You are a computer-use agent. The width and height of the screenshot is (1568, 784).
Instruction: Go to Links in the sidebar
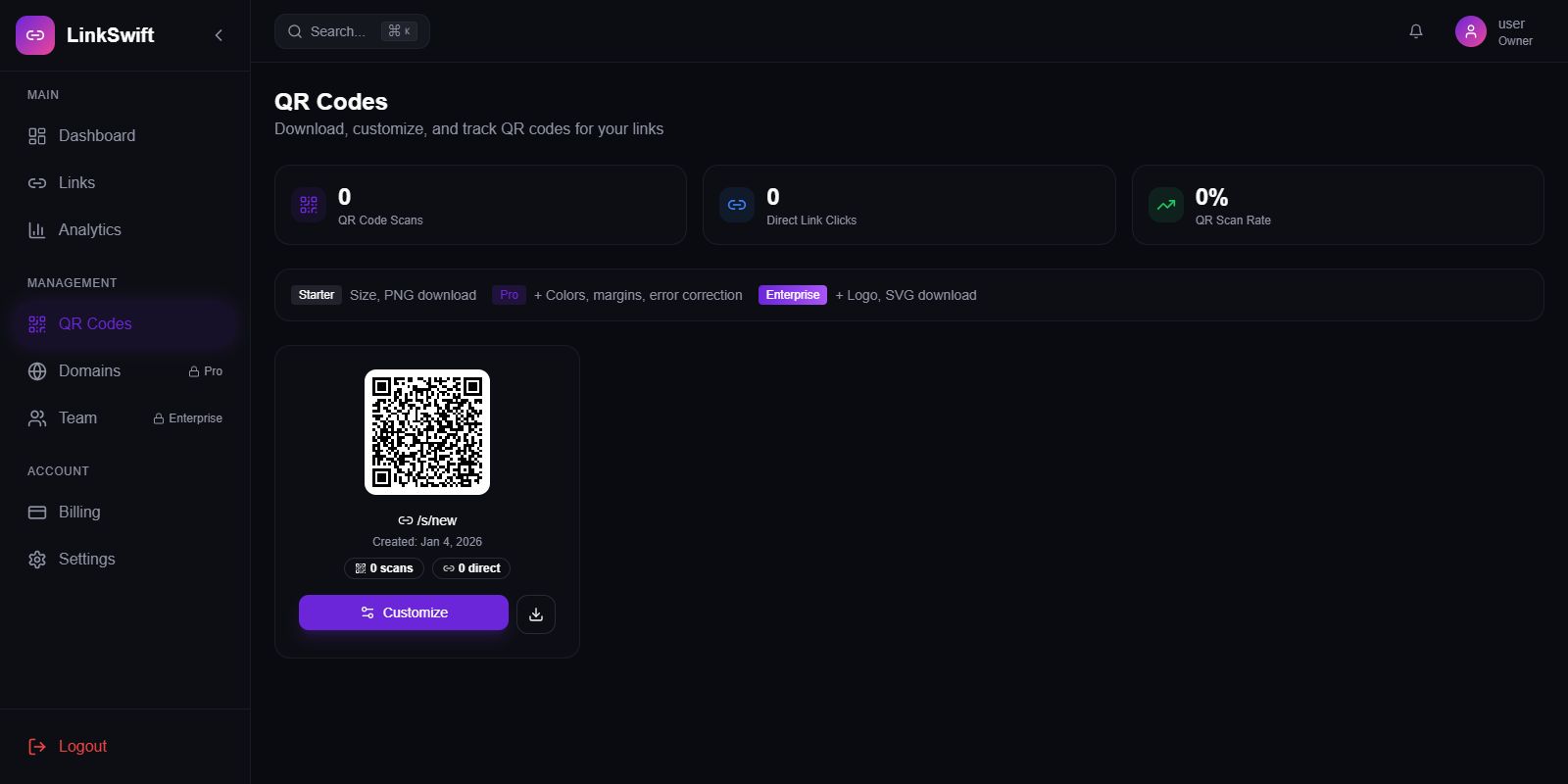point(76,182)
